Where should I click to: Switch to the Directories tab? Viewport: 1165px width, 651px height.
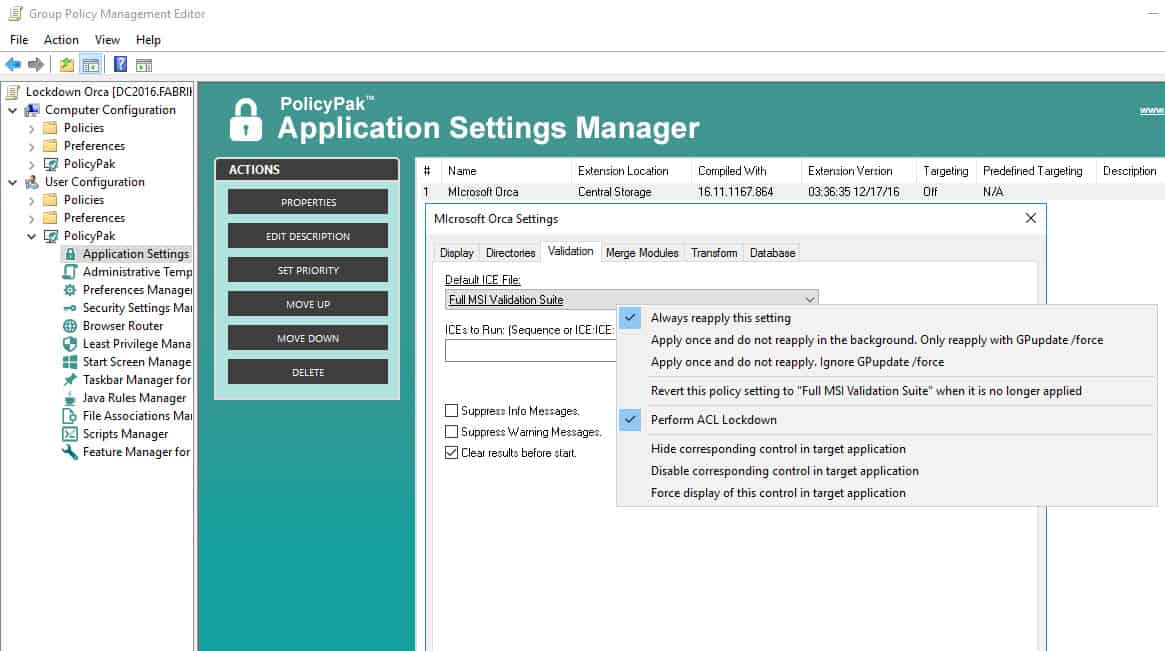pyautogui.click(x=510, y=253)
